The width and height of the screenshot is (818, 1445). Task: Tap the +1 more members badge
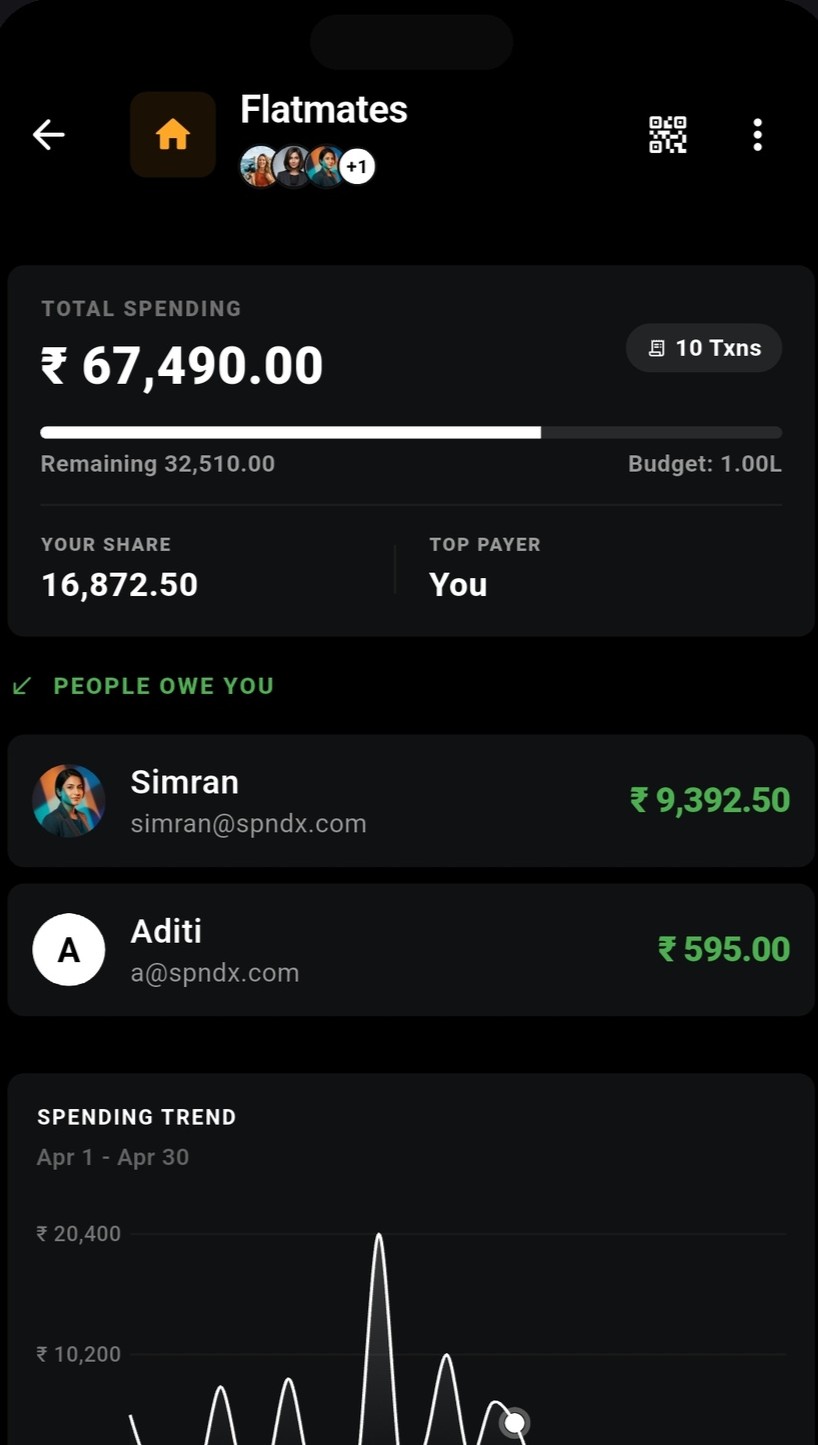click(x=357, y=166)
